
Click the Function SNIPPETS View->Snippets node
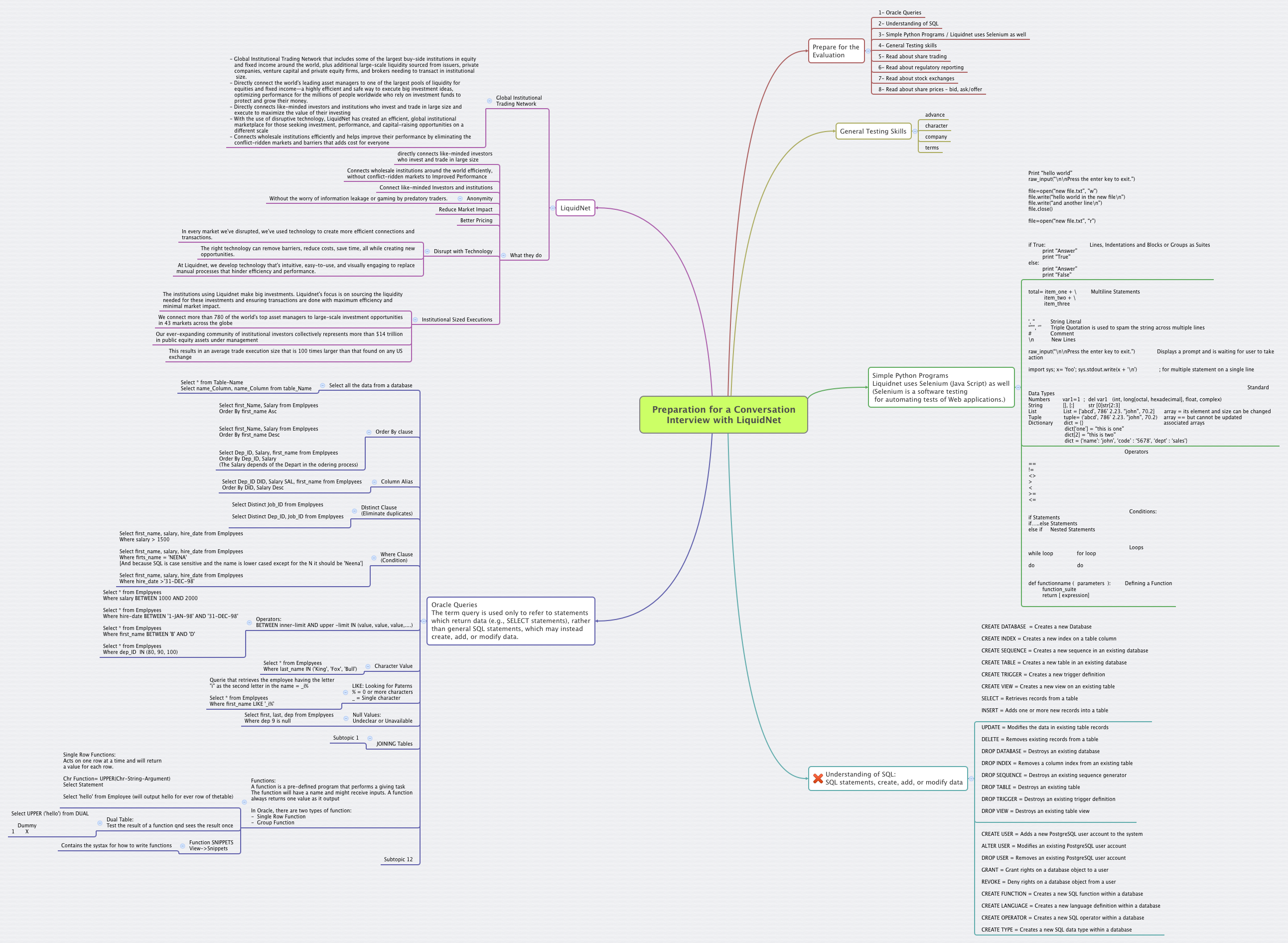(x=211, y=845)
